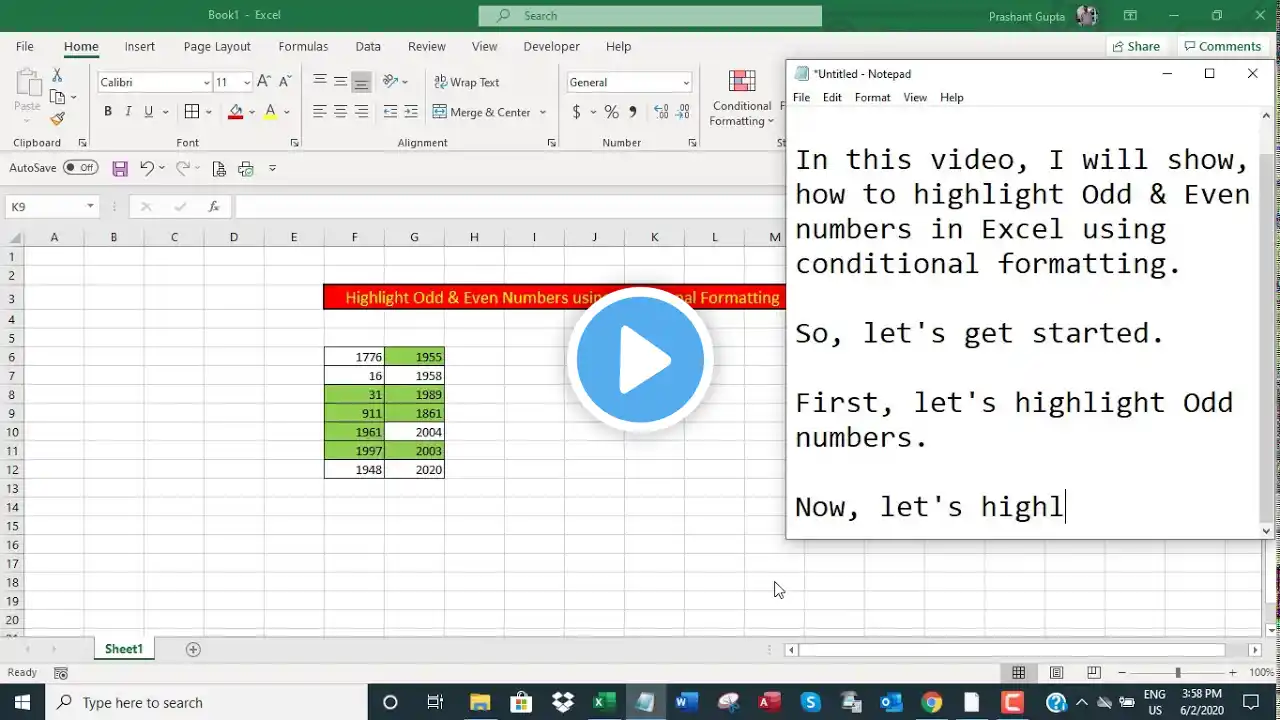Switch to Page Layout view in status bar
This screenshot has height=720, width=1280.
click(x=1056, y=673)
